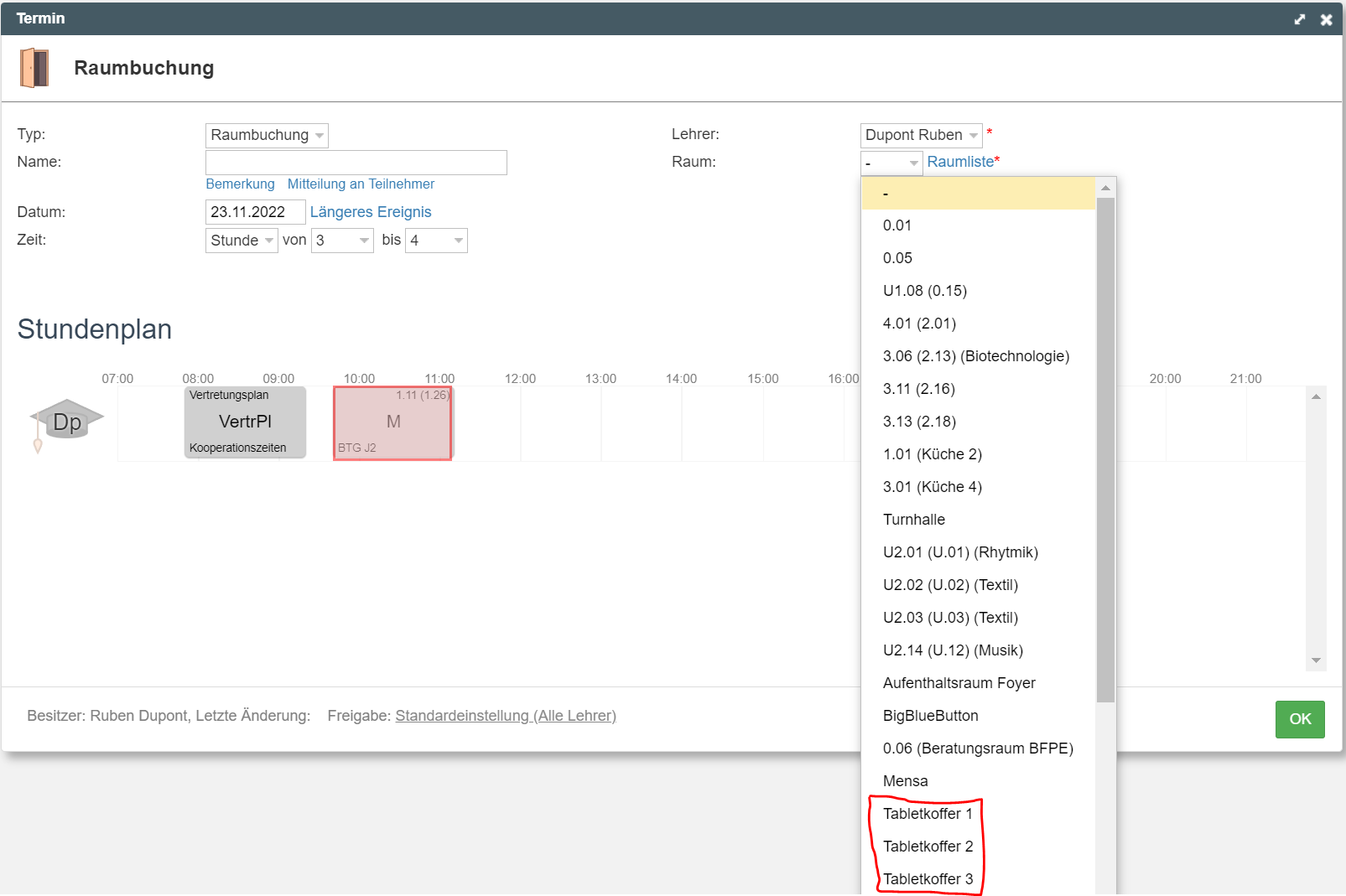Expand the dialog with the maximize icon
The width and height of the screenshot is (1346, 896).
coord(1299,19)
